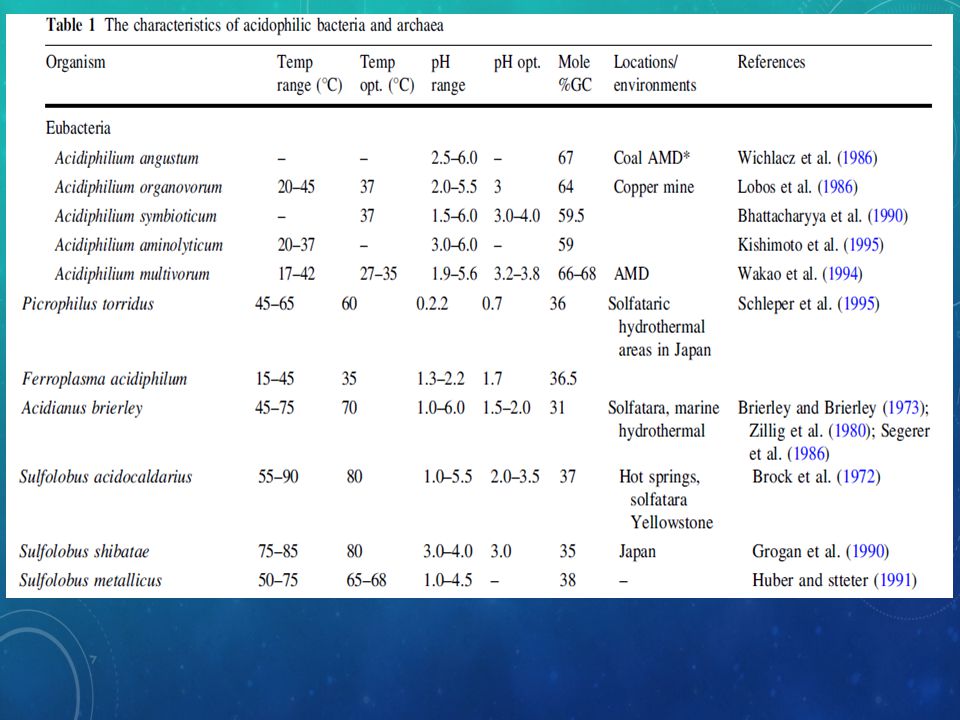The width and height of the screenshot is (960, 720).
Task: Click the 1973 Brierley and Brierley link
Action: point(903,408)
